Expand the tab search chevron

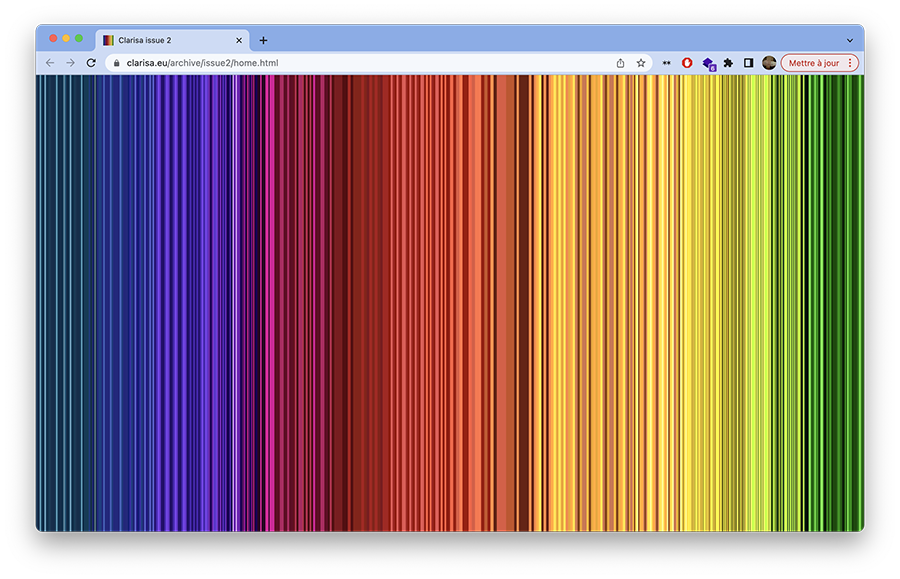[850, 41]
